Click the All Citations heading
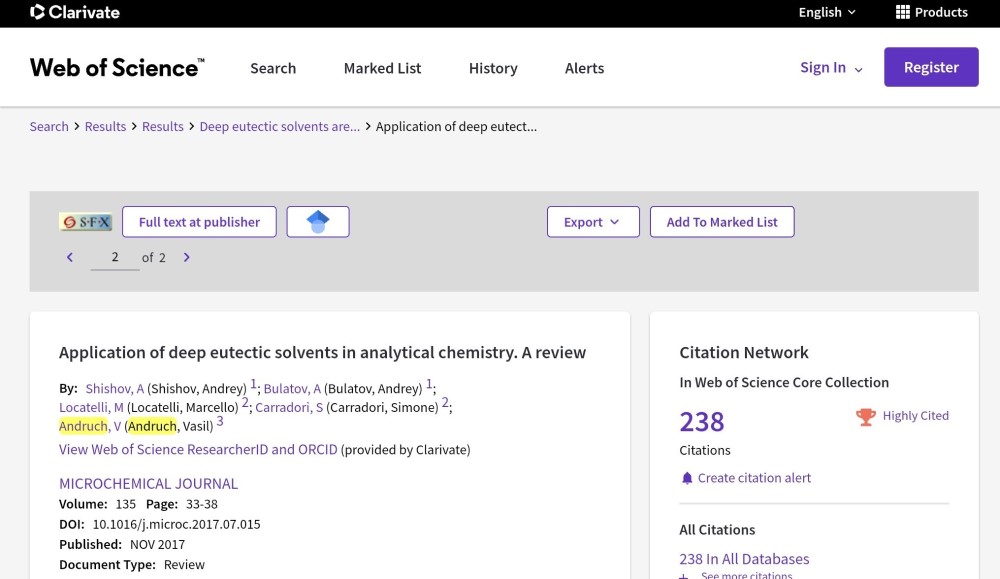1000x579 pixels. click(717, 530)
